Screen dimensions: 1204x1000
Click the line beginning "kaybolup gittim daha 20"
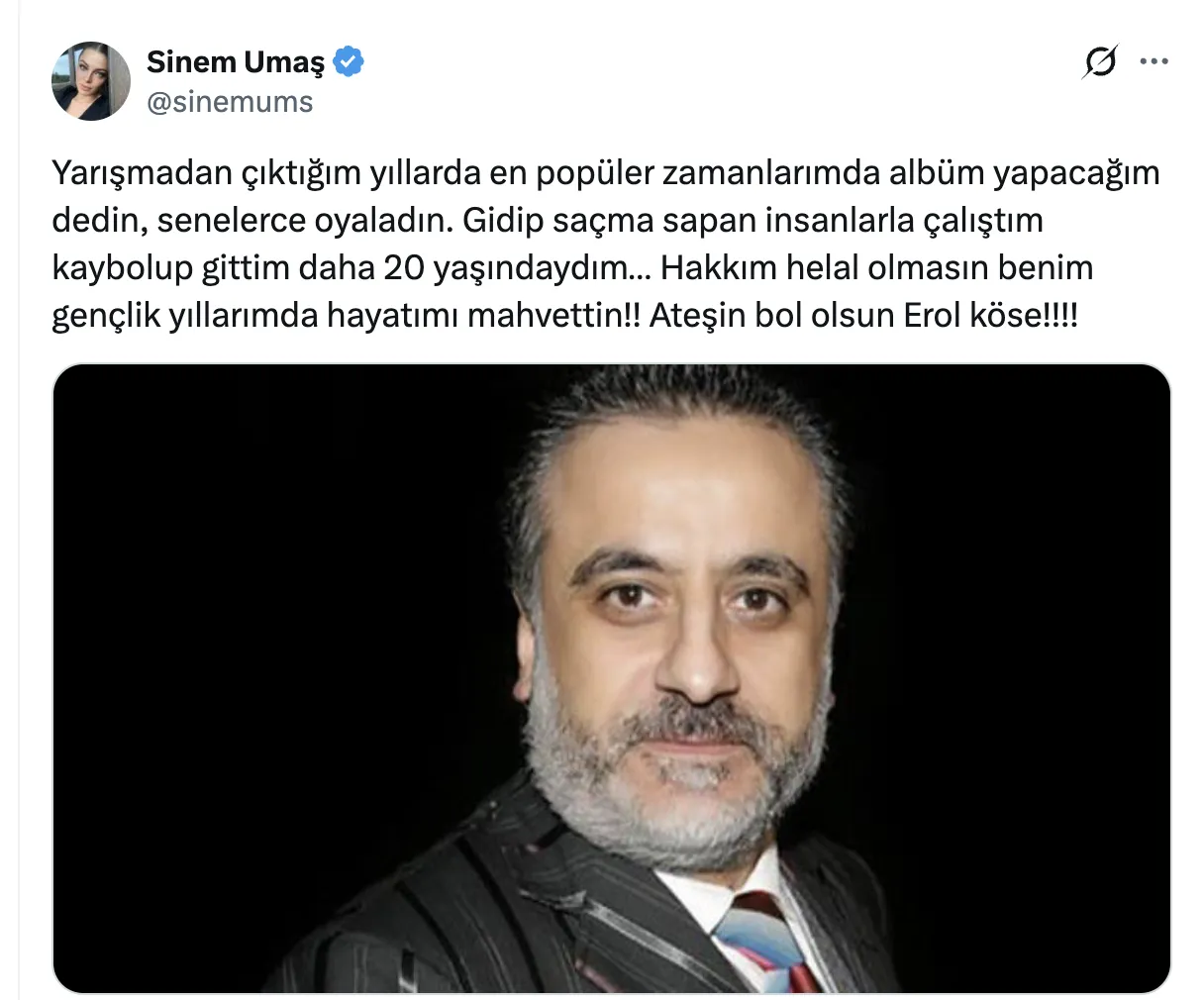(x=572, y=268)
